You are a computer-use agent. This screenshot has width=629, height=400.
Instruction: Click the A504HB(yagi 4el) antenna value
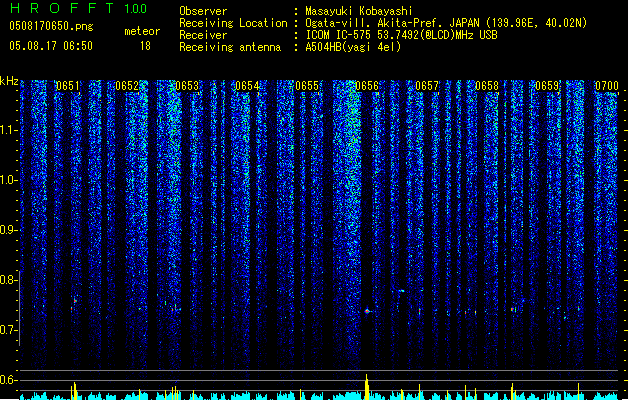(x=353, y=47)
